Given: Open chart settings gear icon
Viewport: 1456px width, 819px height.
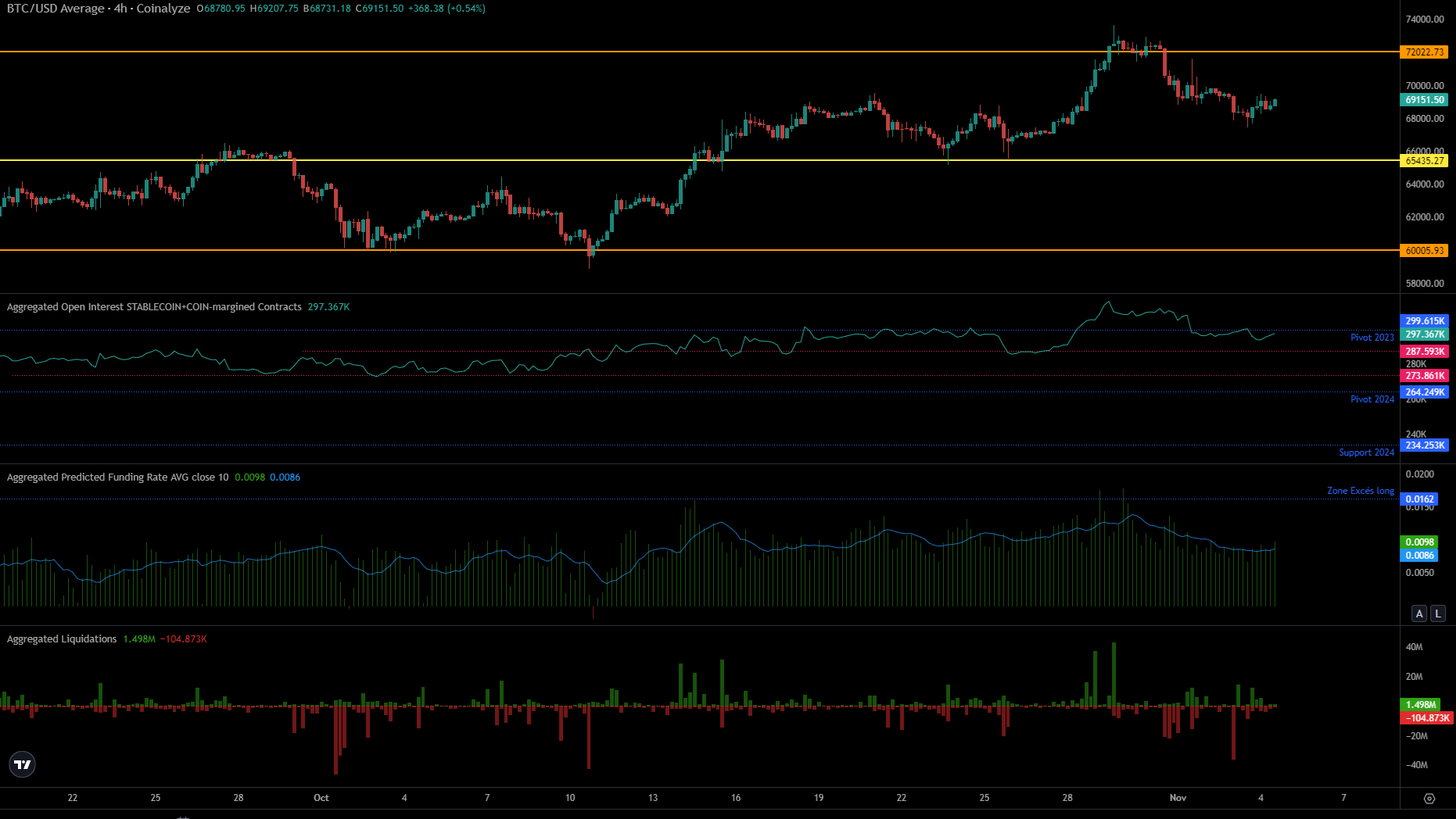Looking at the screenshot, I should click(1429, 798).
